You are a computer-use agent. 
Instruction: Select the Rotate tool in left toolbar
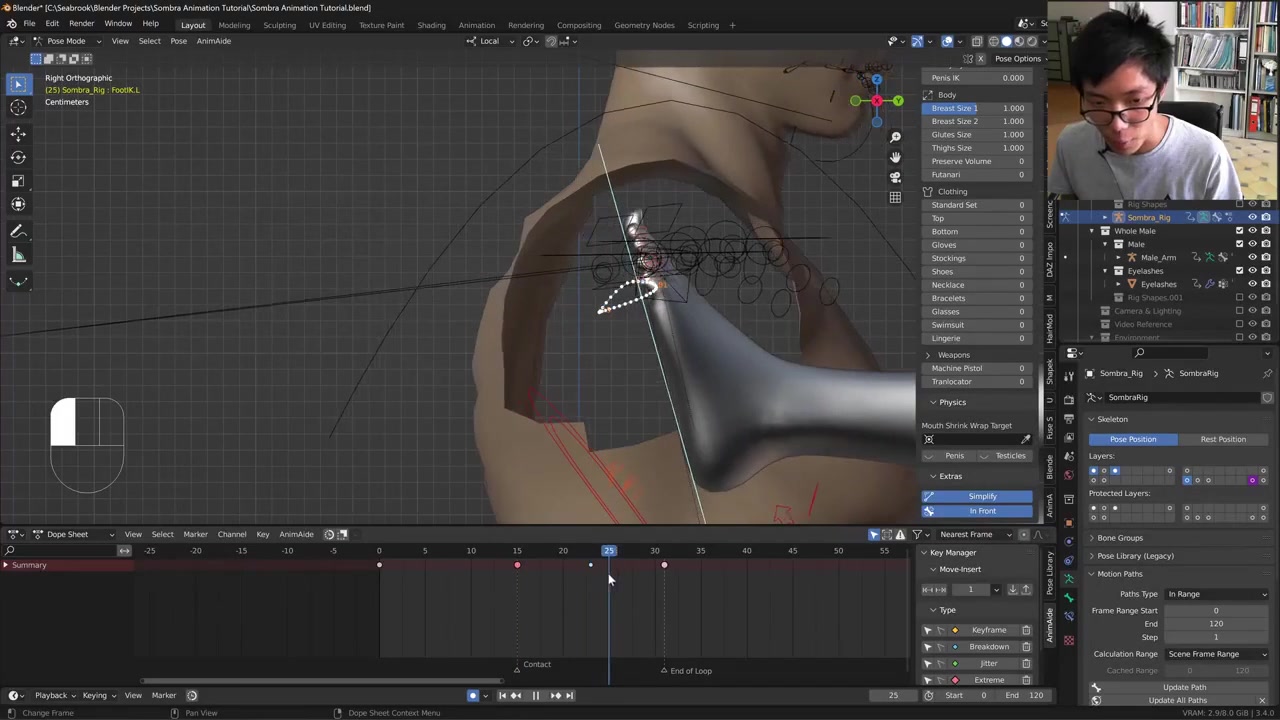[18, 157]
